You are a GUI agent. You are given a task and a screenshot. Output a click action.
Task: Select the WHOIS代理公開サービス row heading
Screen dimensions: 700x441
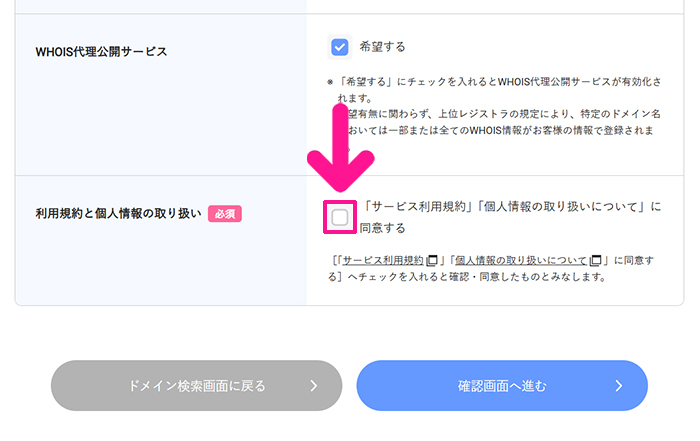click(101, 51)
